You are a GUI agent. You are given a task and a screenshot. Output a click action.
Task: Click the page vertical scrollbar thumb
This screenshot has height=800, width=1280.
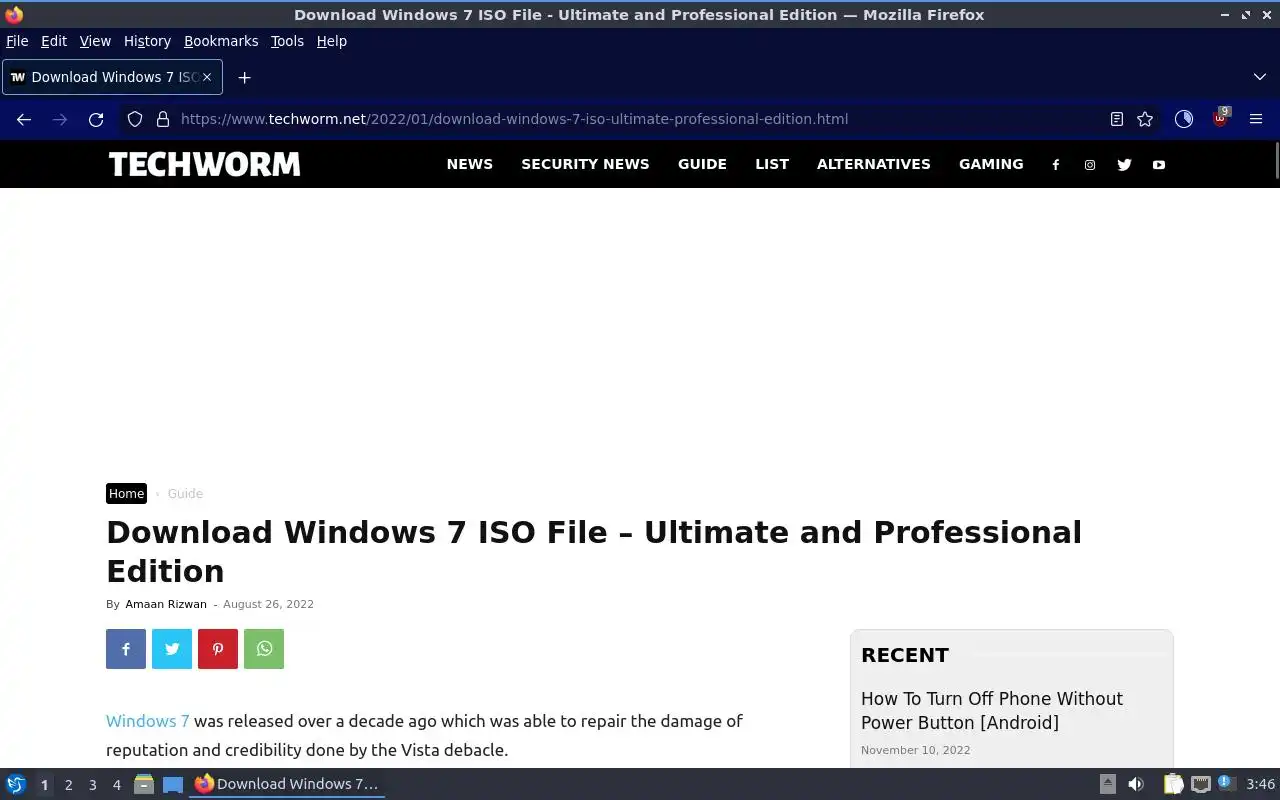(x=1276, y=162)
